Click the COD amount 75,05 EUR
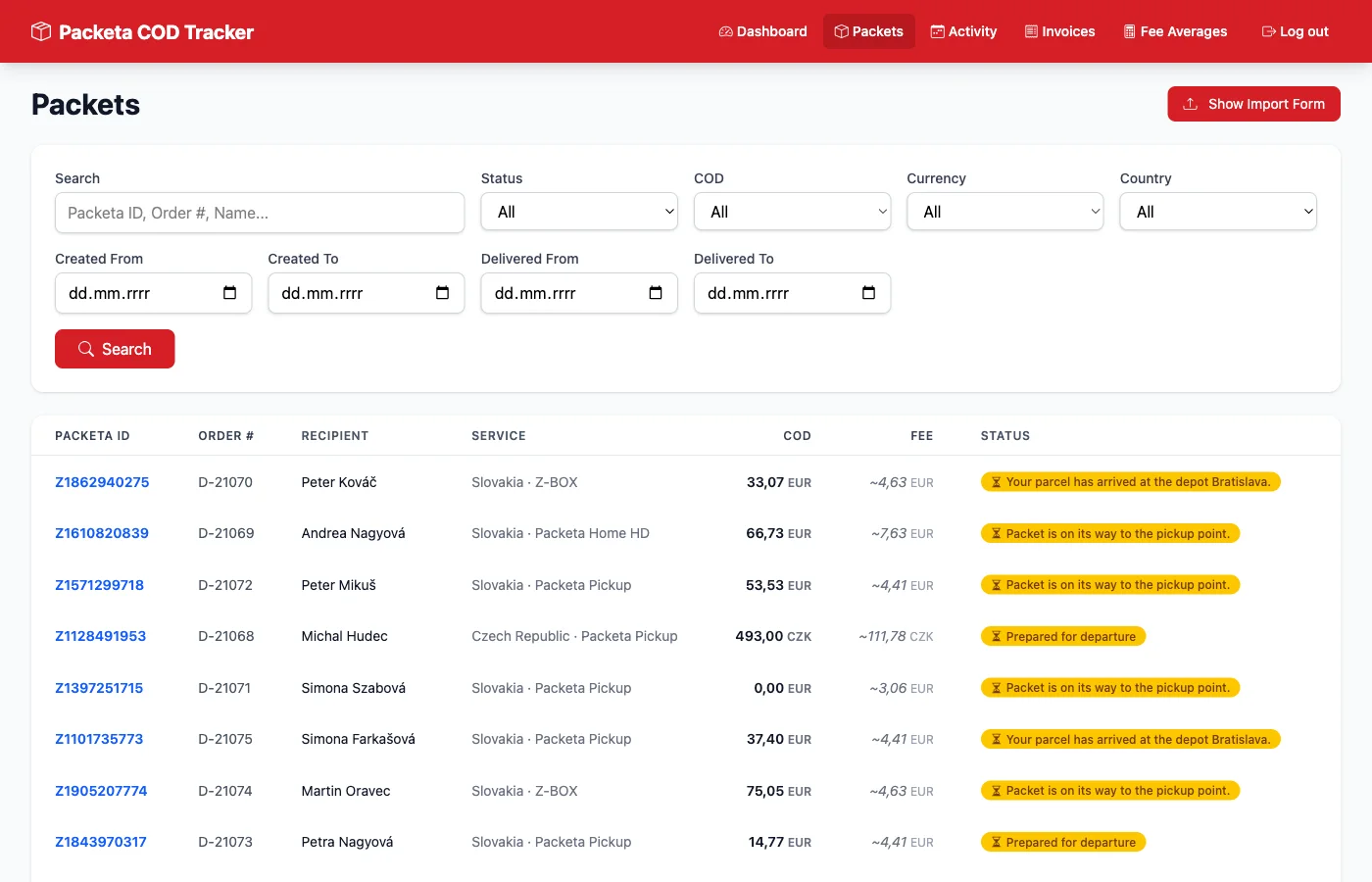 coord(779,791)
